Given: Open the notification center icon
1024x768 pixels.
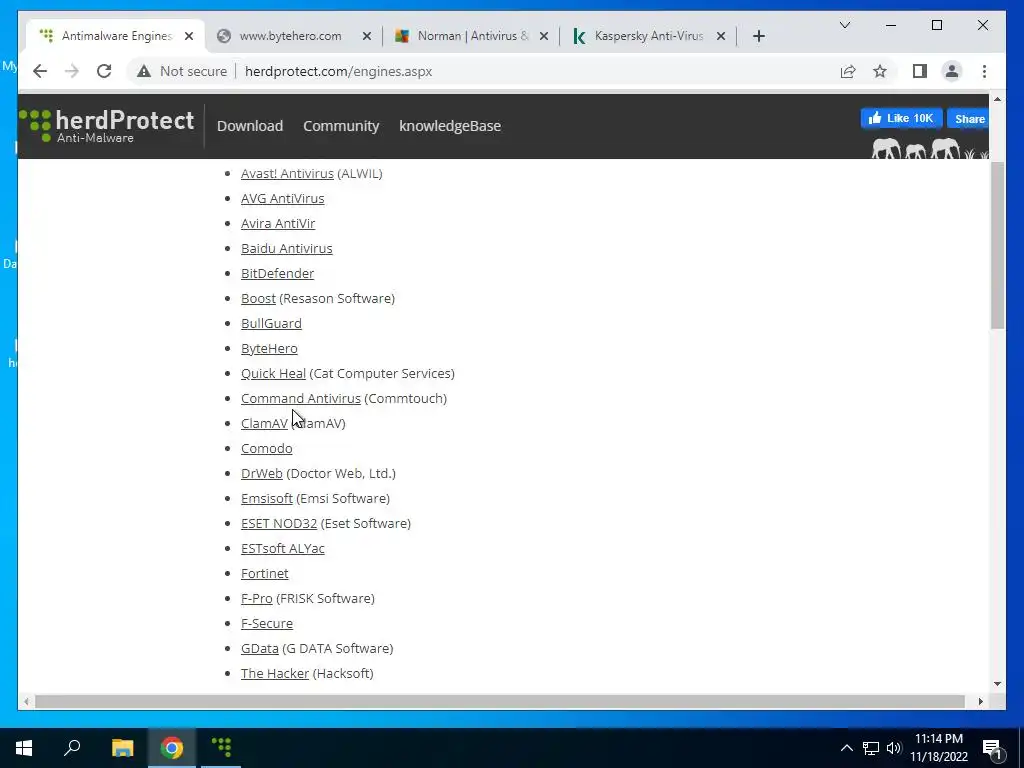Looking at the screenshot, I should pos(993,749).
